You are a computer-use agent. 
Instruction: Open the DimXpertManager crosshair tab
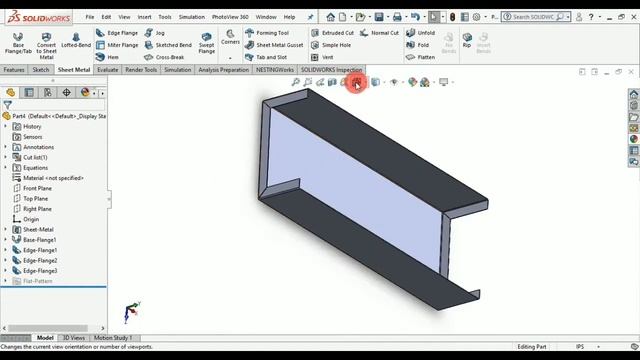67,93
